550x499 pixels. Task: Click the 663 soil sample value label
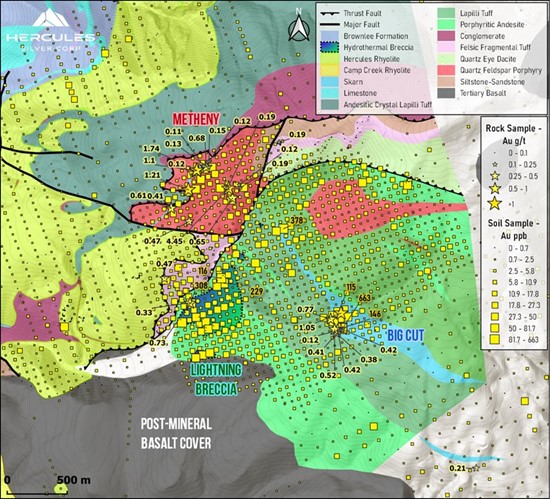(x=365, y=298)
